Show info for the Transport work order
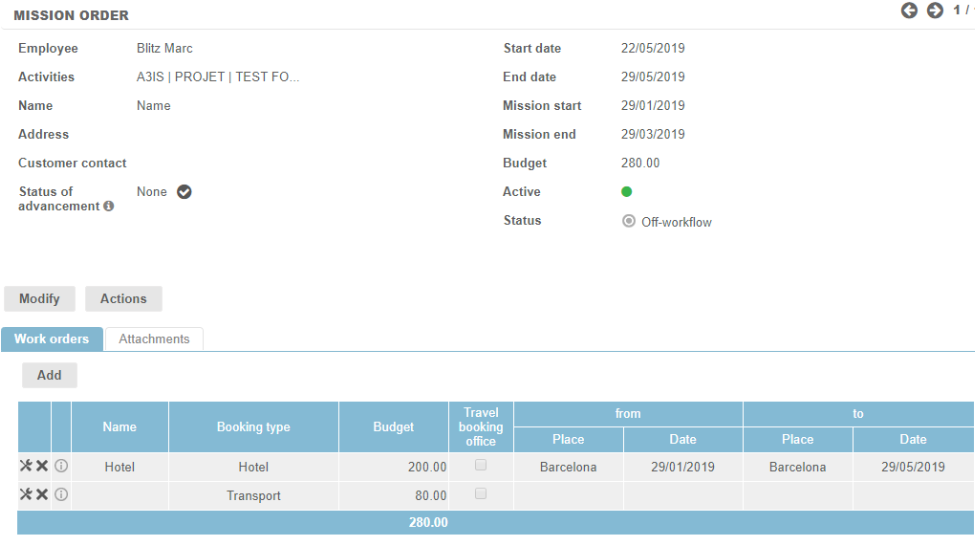This screenshot has height=537, width=975. click(61, 494)
